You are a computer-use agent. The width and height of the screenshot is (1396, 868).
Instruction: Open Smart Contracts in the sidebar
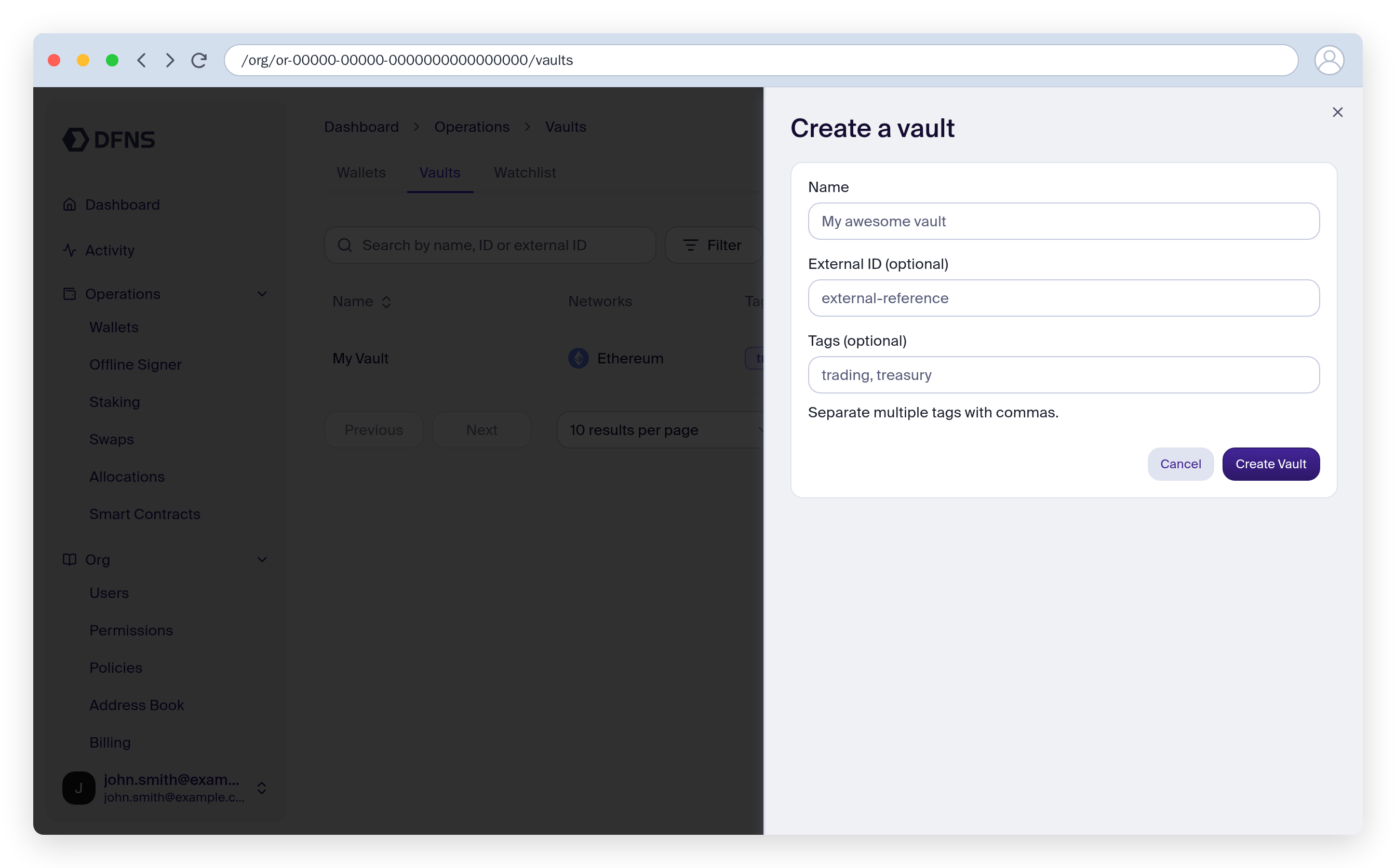145,514
